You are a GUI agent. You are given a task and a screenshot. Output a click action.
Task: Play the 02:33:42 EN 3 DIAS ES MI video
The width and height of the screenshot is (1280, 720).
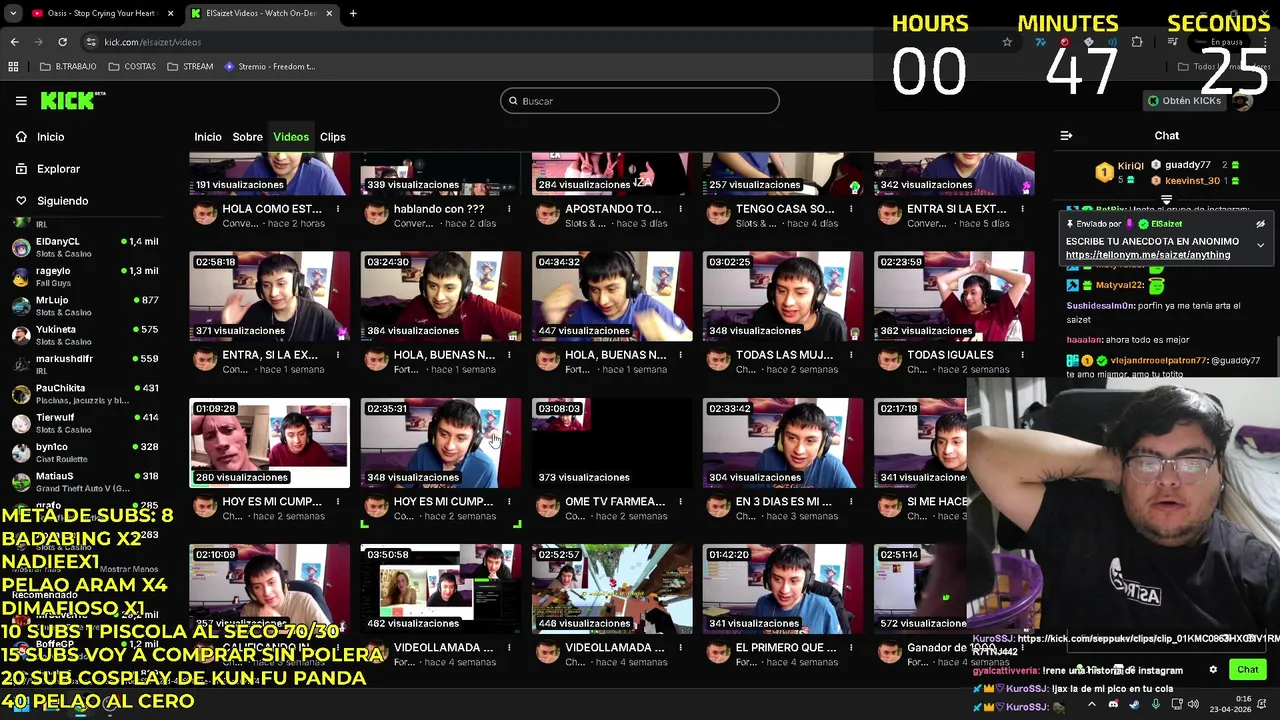click(783, 443)
